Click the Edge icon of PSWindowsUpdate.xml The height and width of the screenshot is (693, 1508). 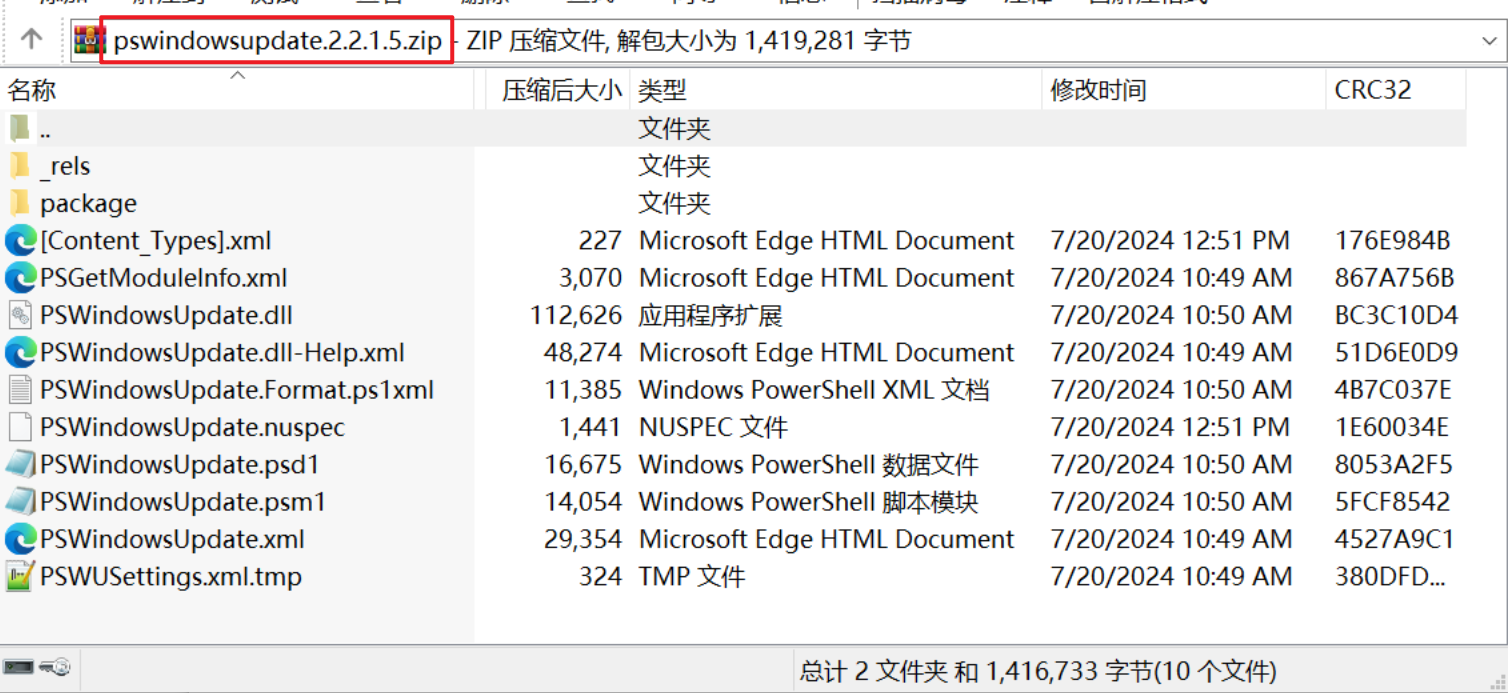coord(20,540)
